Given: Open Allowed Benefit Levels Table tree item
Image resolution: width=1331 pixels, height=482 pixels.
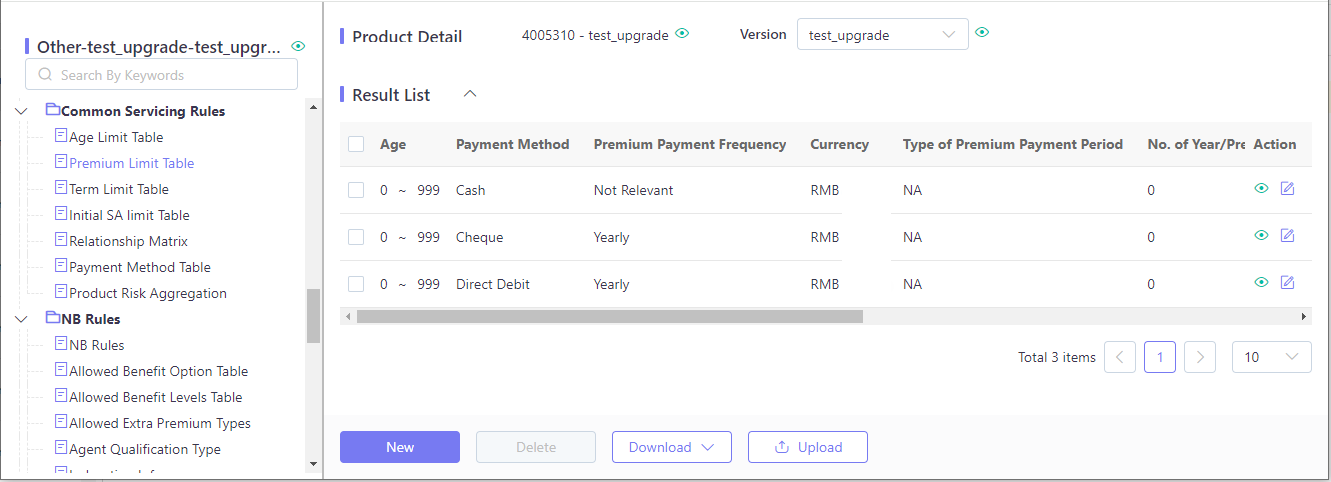Looking at the screenshot, I should (156, 397).
